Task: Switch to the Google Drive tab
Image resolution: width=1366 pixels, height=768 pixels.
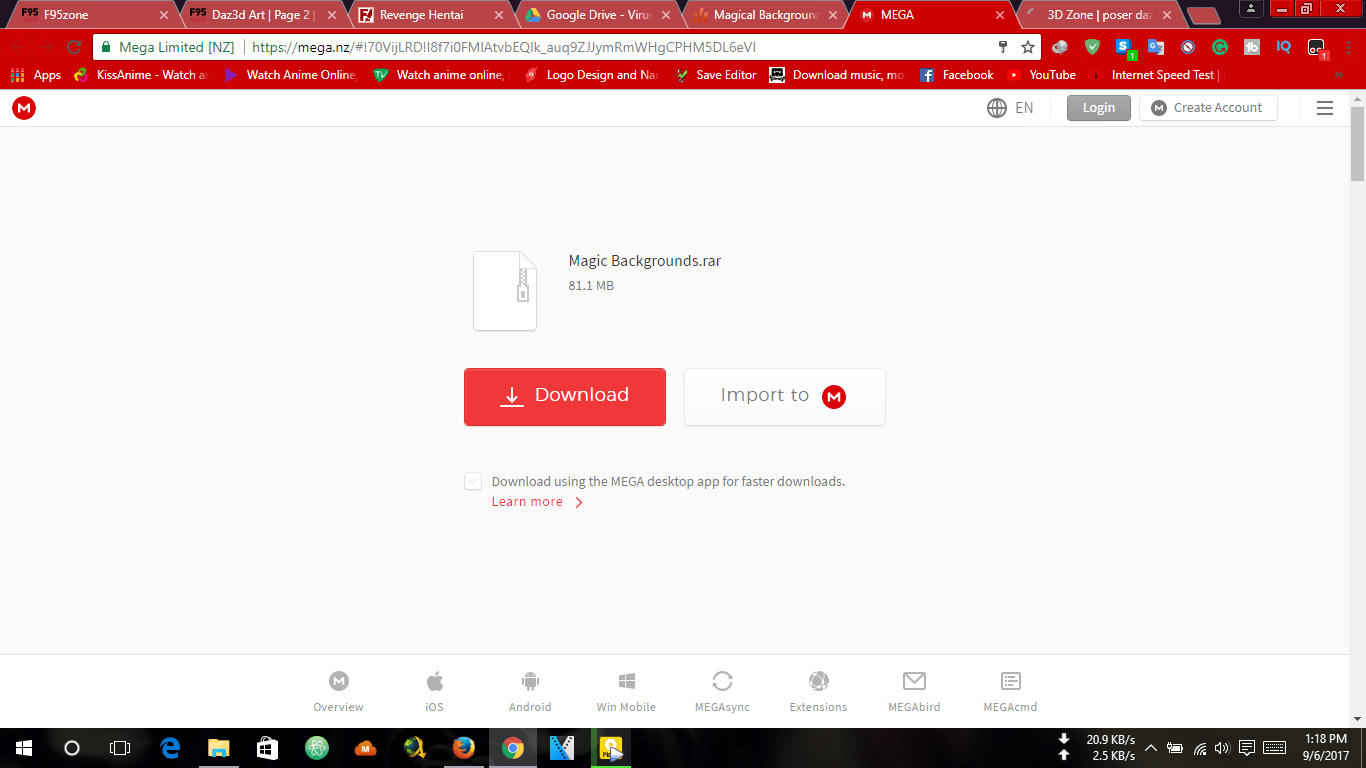Action: (x=596, y=15)
